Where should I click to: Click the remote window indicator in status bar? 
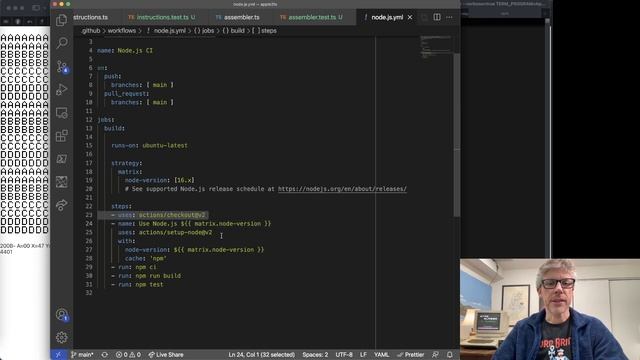(58, 355)
